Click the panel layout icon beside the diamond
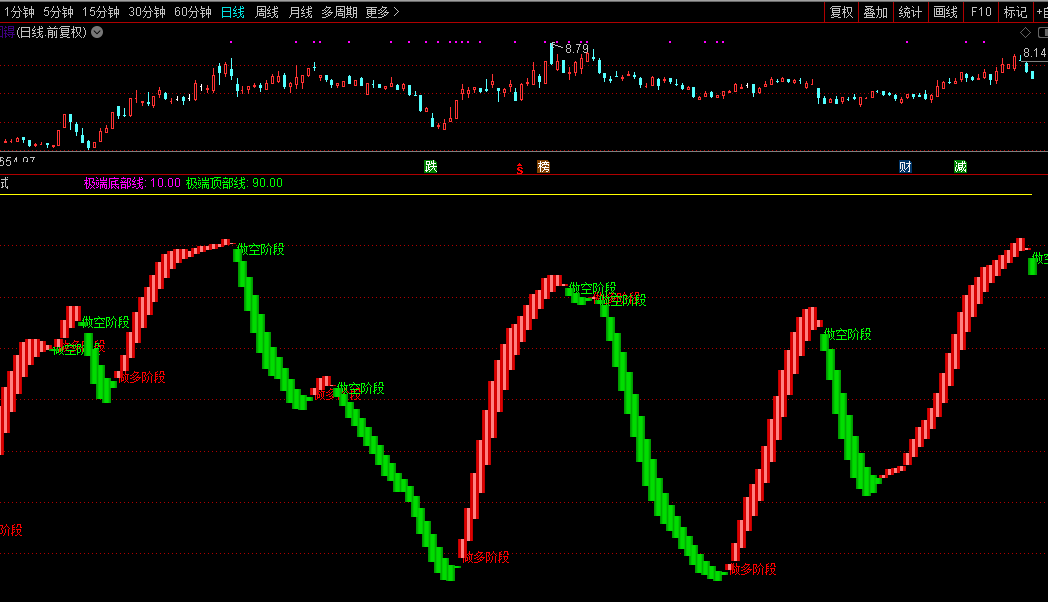 coord(1040,32)
